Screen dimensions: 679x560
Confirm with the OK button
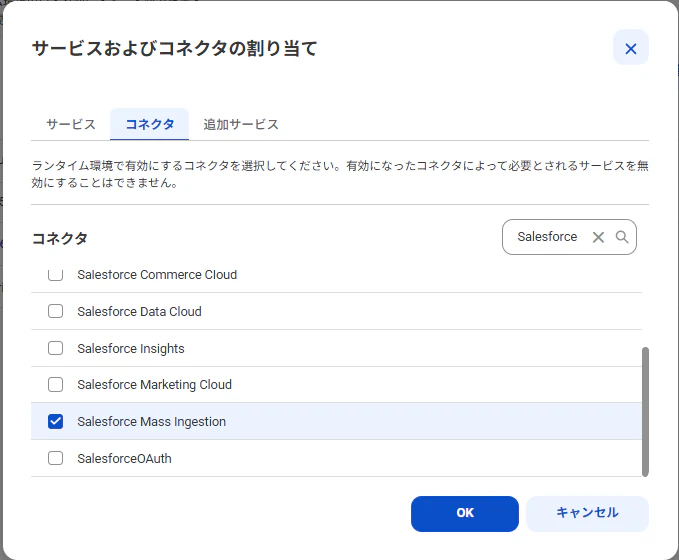465,514
